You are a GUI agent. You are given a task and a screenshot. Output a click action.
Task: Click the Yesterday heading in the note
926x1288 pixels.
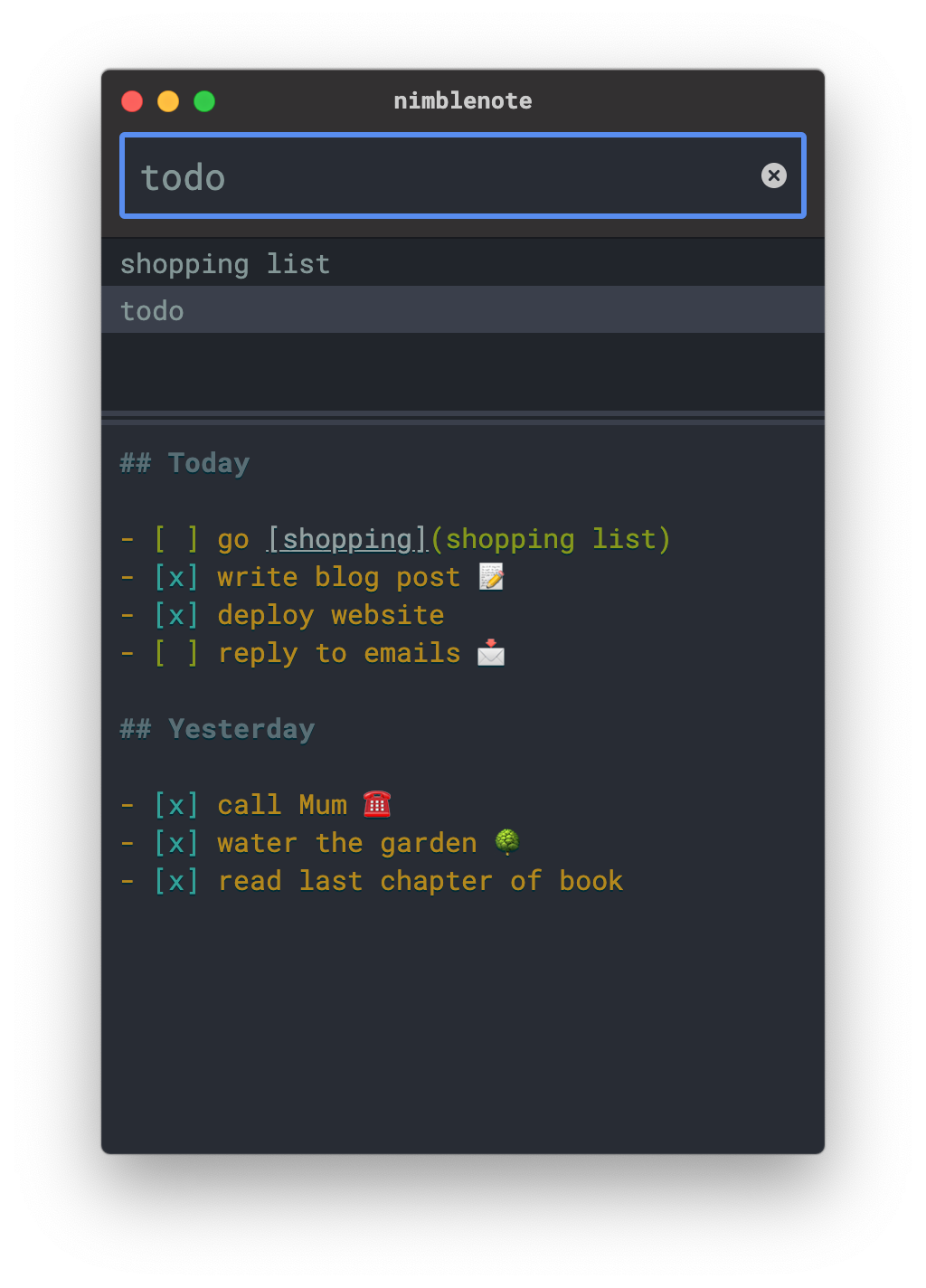click(x=217, y=728)
